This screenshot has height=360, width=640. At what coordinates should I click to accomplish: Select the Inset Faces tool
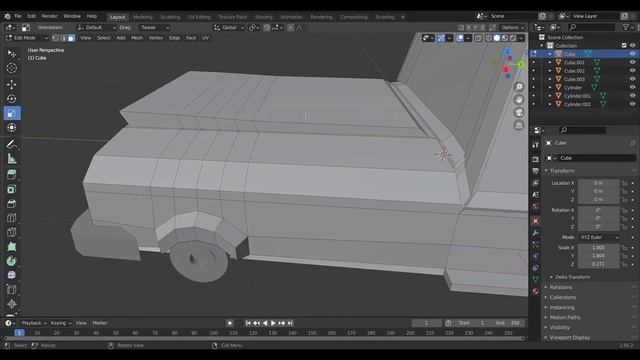pos(11,189)
